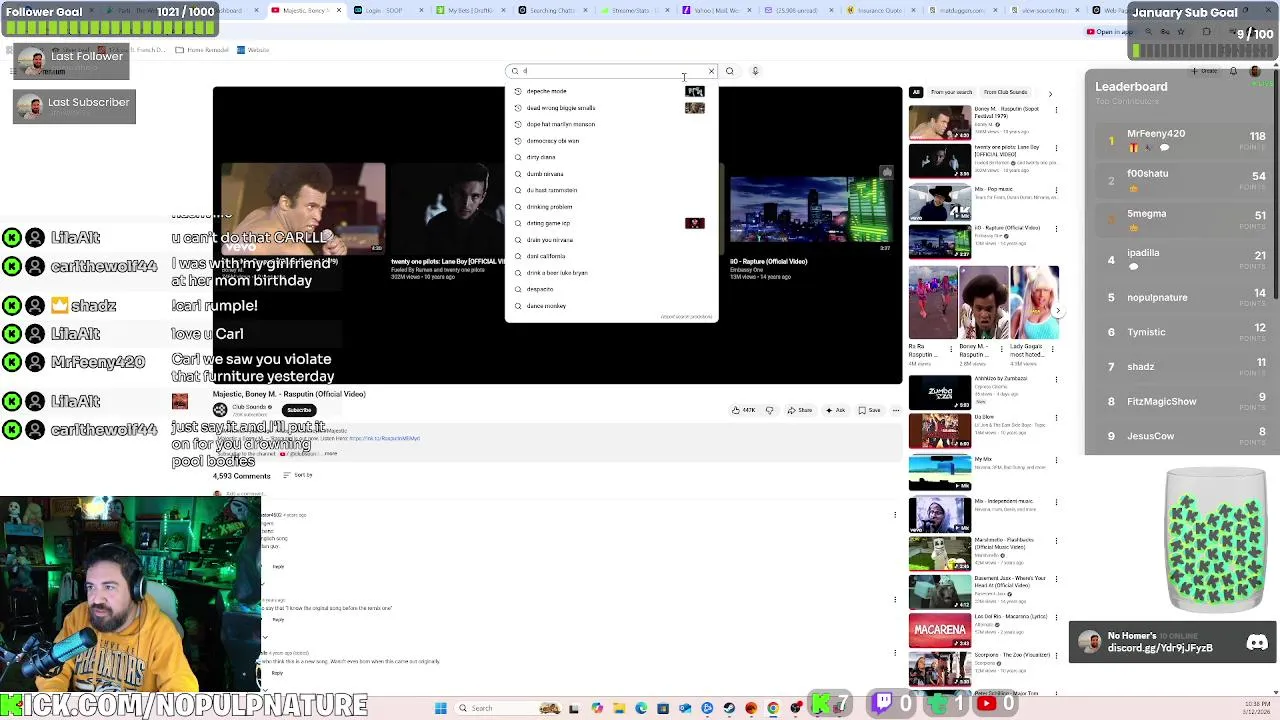Open Boney M. Rasputin Sopot Festival video

[939, 122]
